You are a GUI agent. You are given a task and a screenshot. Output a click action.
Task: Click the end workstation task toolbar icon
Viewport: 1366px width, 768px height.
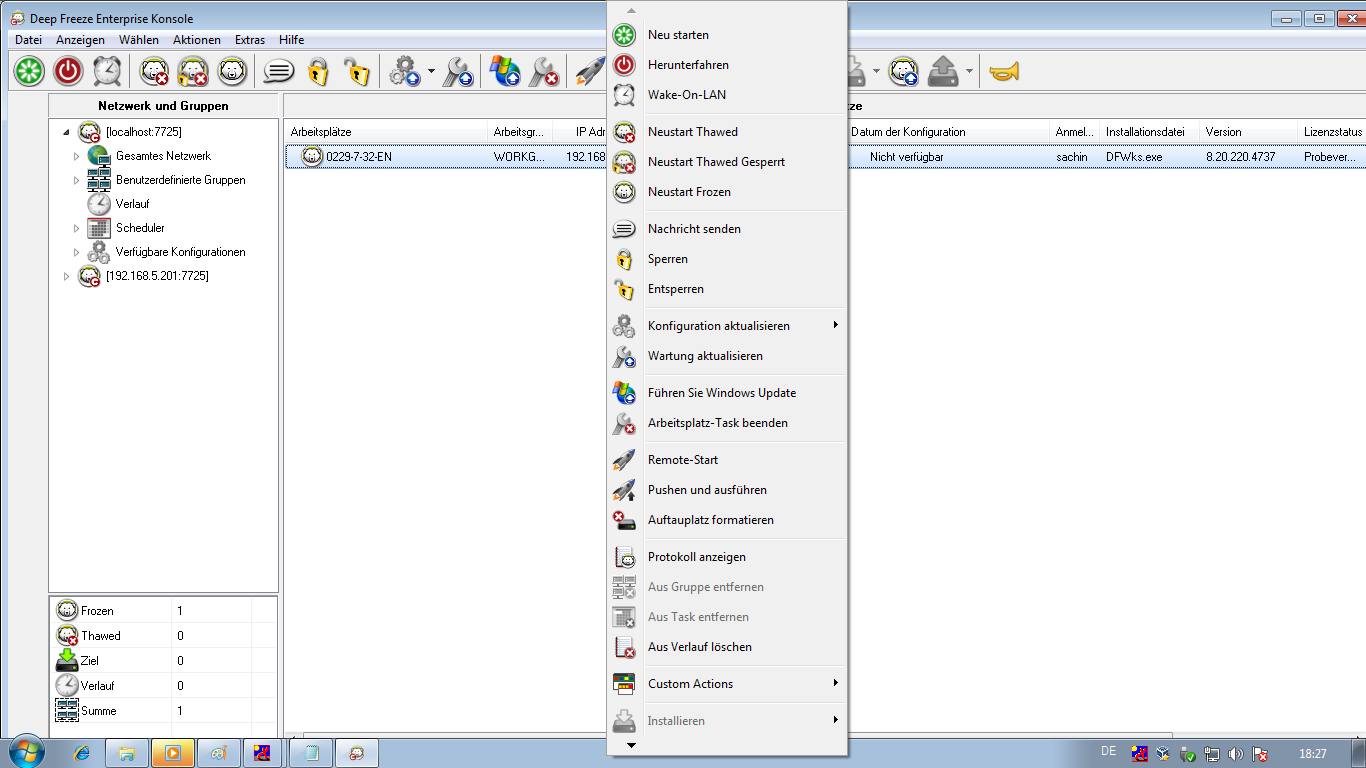544,71
